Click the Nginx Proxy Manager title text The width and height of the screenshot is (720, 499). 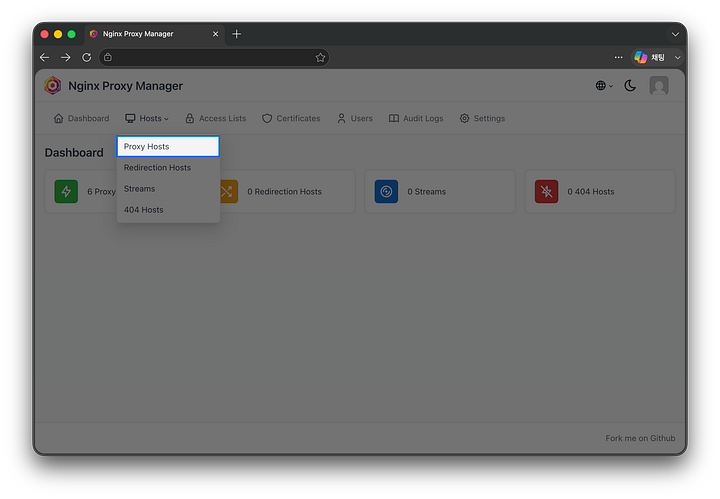[x=125, y=86]
